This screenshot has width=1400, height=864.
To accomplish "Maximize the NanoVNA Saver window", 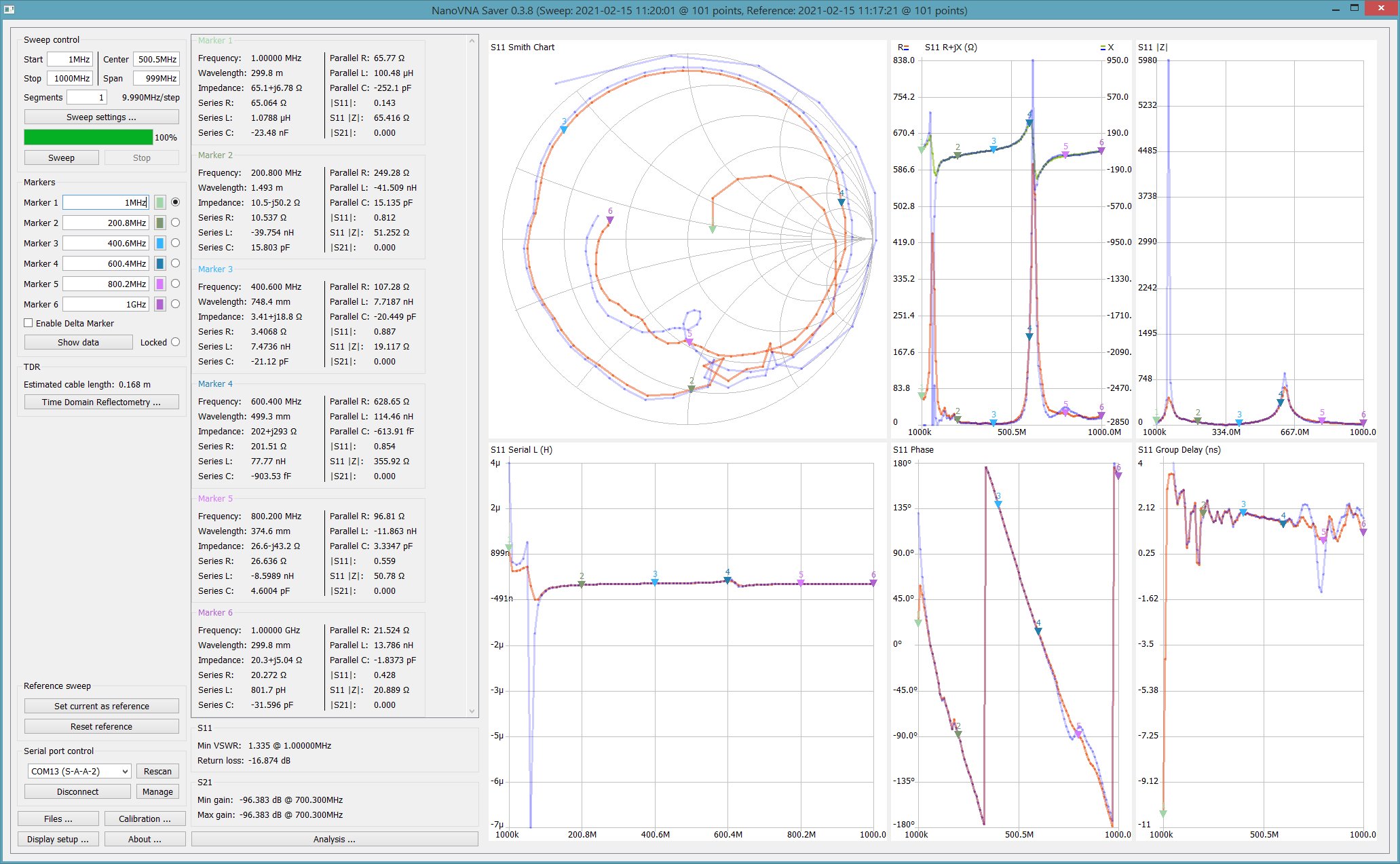I will pyautogui.click(x=1354, y=8).
